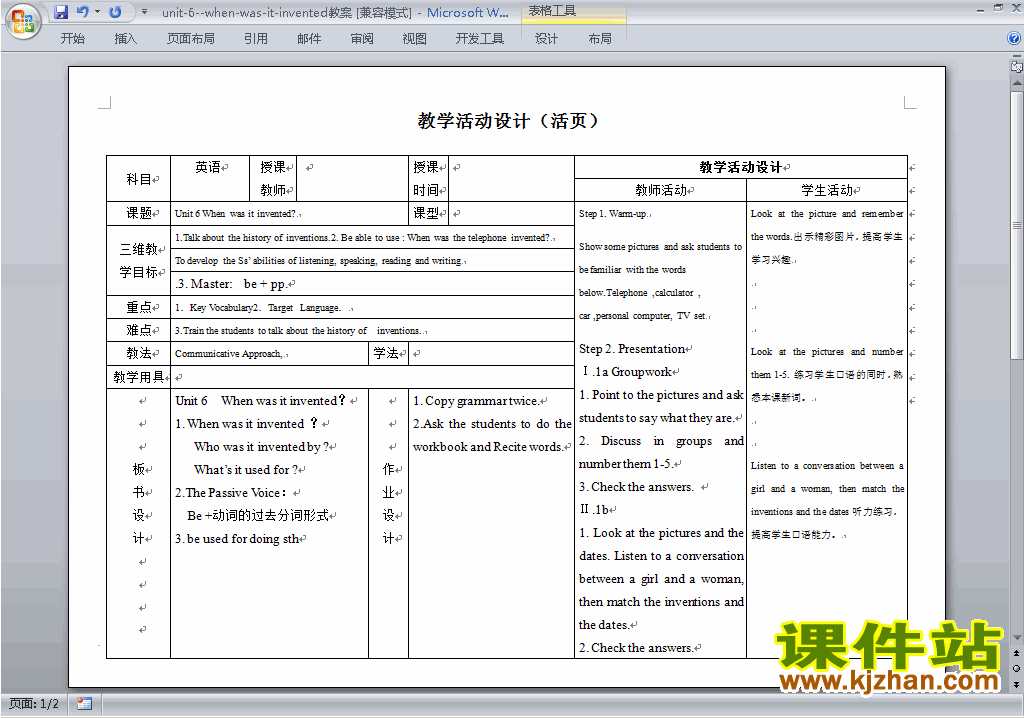
Task: Click the 课型 label cell
Action: [426, 214]
